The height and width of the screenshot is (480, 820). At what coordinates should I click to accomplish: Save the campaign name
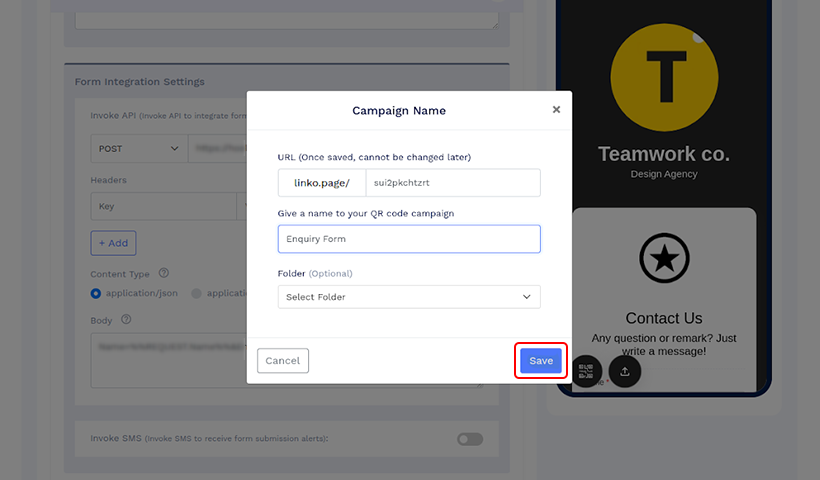tap(541, 361)
